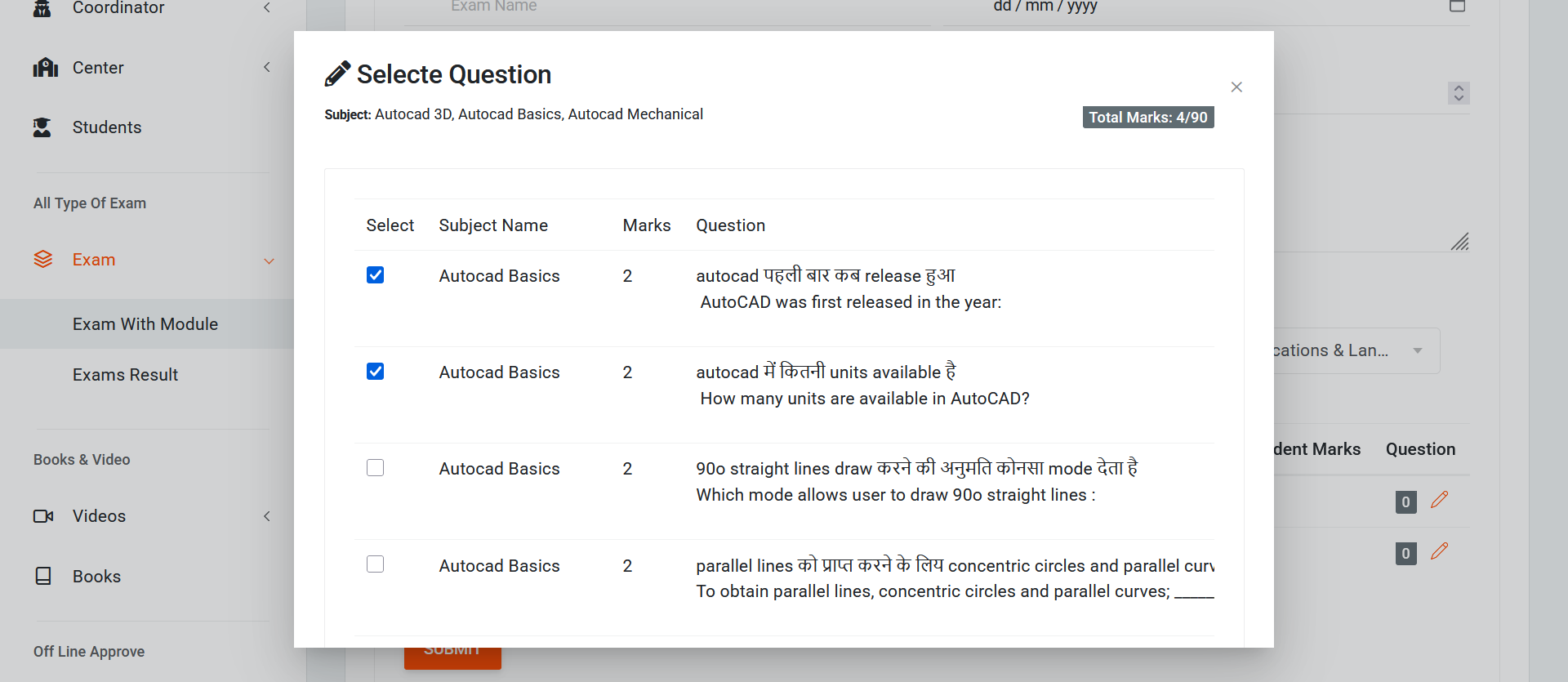Check the '90o straight lines' question
This screenshot has width=1568, height=682.
coord(376,468)
